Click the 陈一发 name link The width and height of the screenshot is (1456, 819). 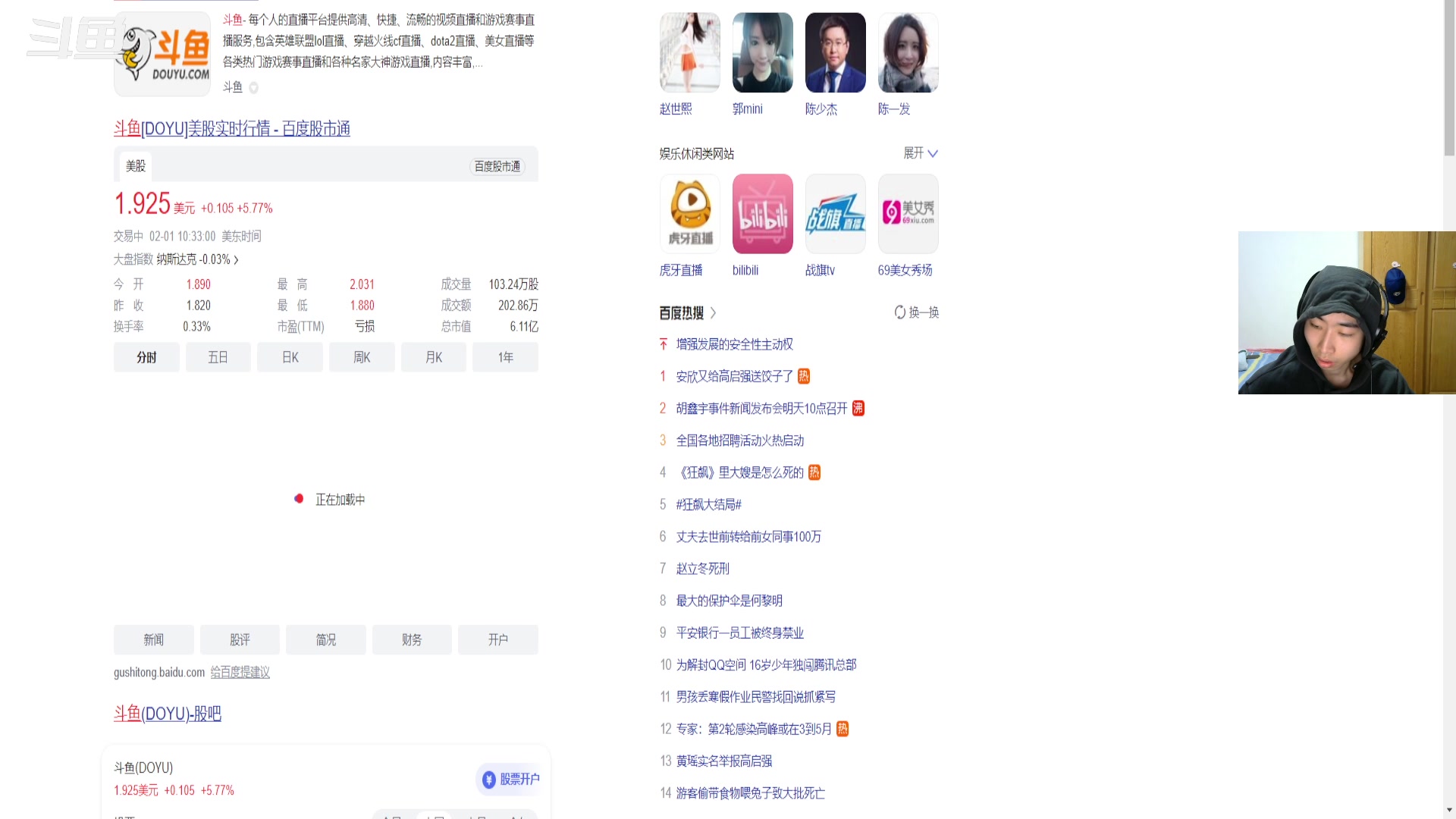(x=894, y=109)
